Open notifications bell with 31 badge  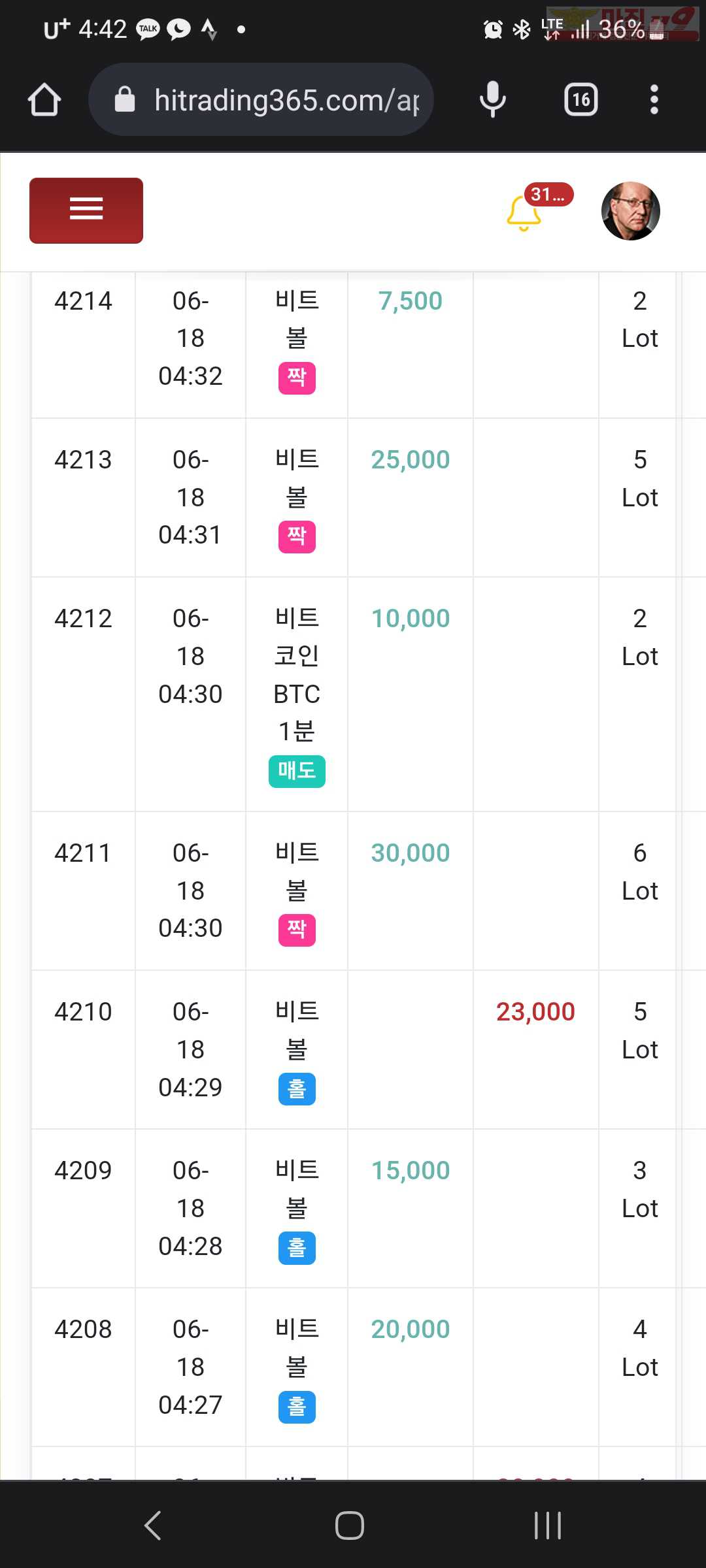pyautogui.click(x=524, y=213)
